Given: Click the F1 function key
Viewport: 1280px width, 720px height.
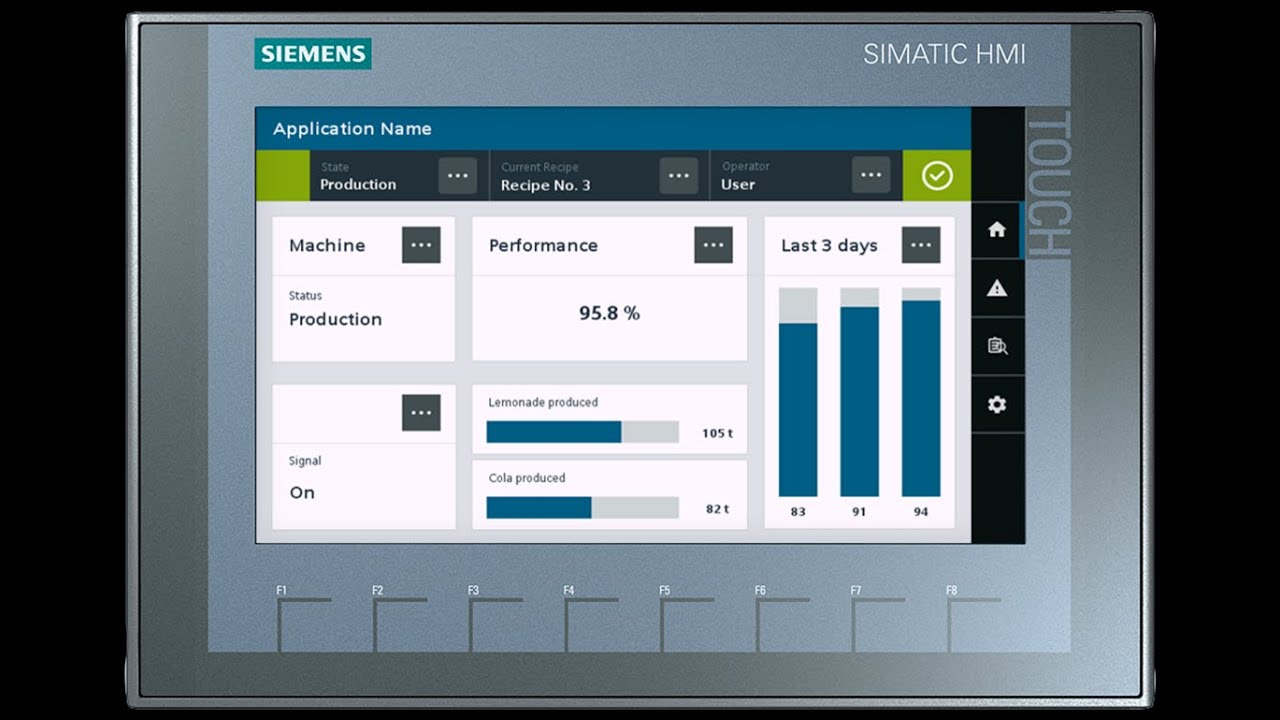Looking at the screenshot, I should click(304, 620).
